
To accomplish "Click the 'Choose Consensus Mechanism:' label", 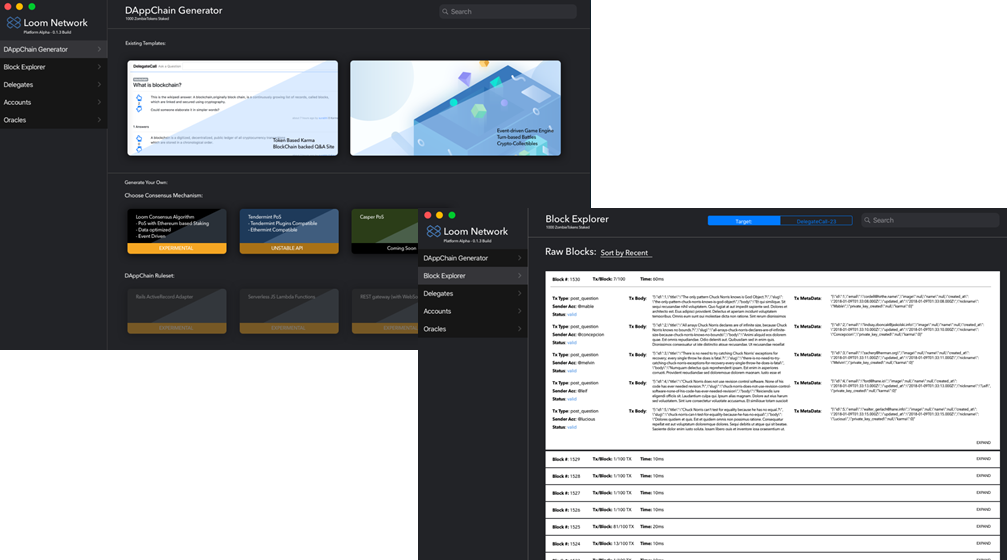I will click(x=163, y=195).
